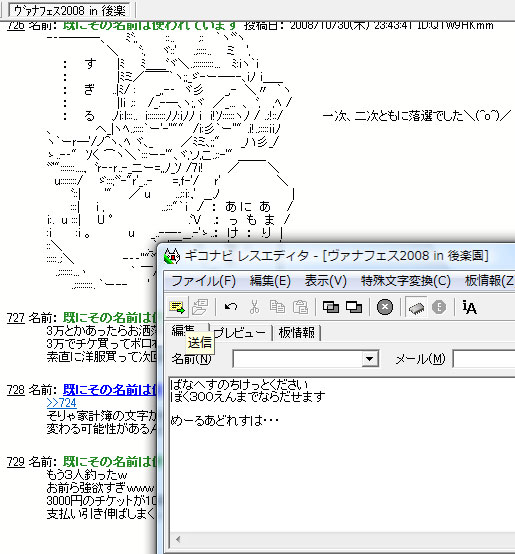Image resolution: width=515 pixels, height=554 pixels.
Task: Click the round X cancel icon
Action: pyautogui.click(x=385, y=307)
